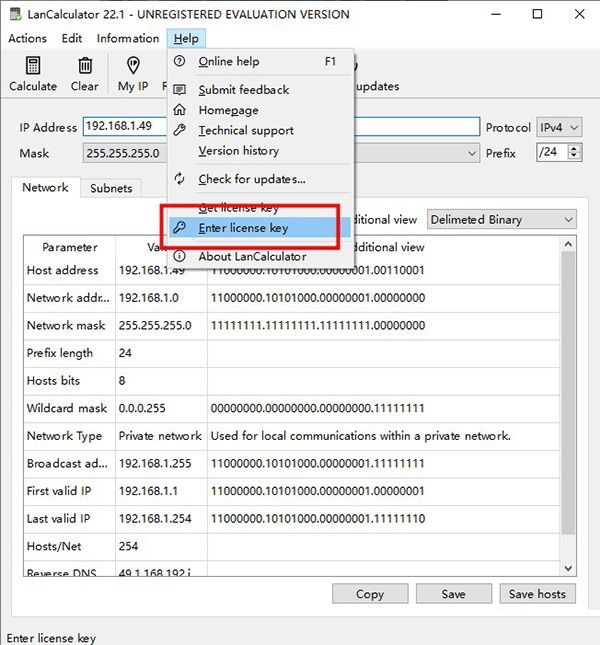Switch to the Network tab
This screenshot has width=600, height=645.
tap(45, 188)
